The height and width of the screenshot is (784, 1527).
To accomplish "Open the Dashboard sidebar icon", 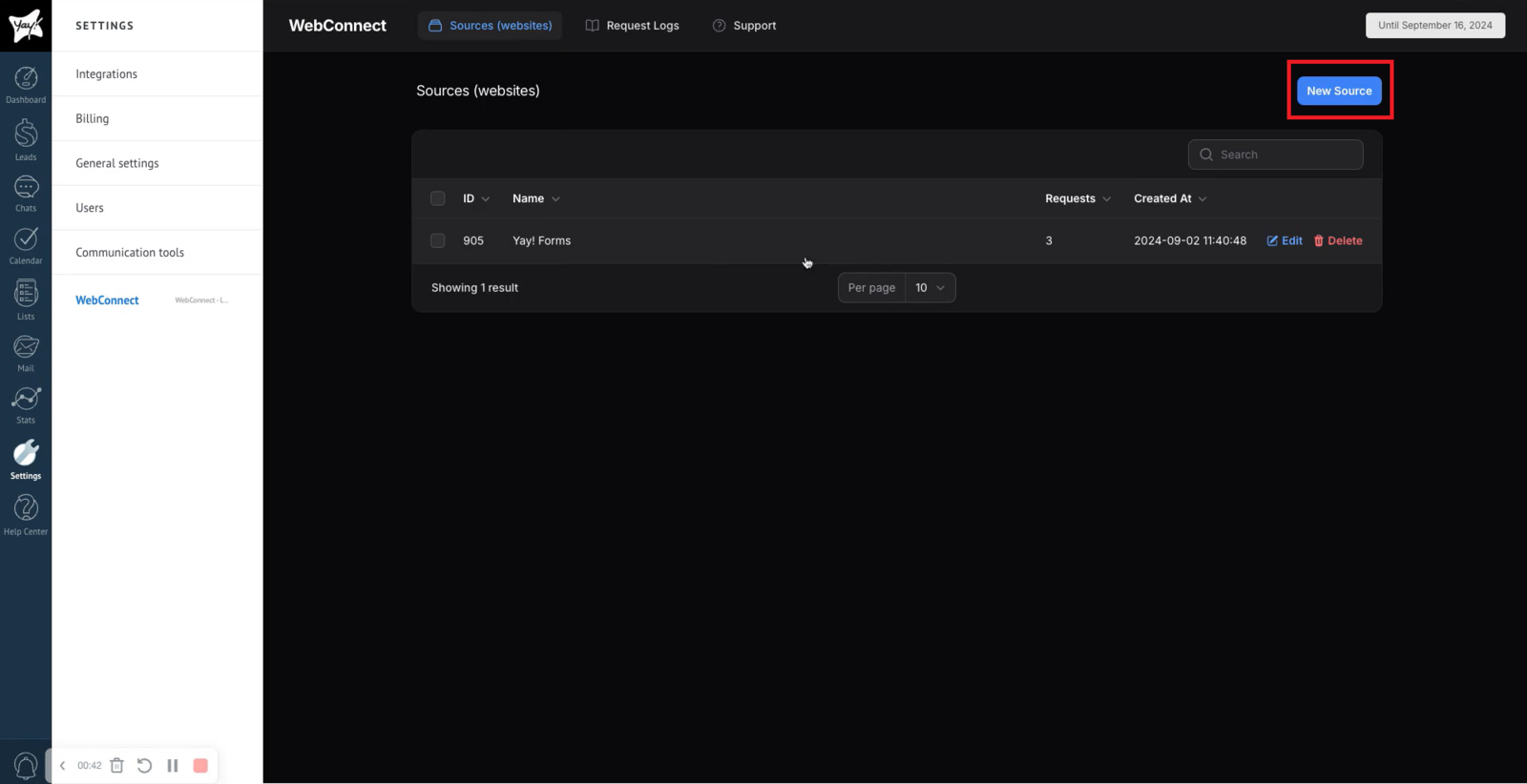I will [26, 83].
